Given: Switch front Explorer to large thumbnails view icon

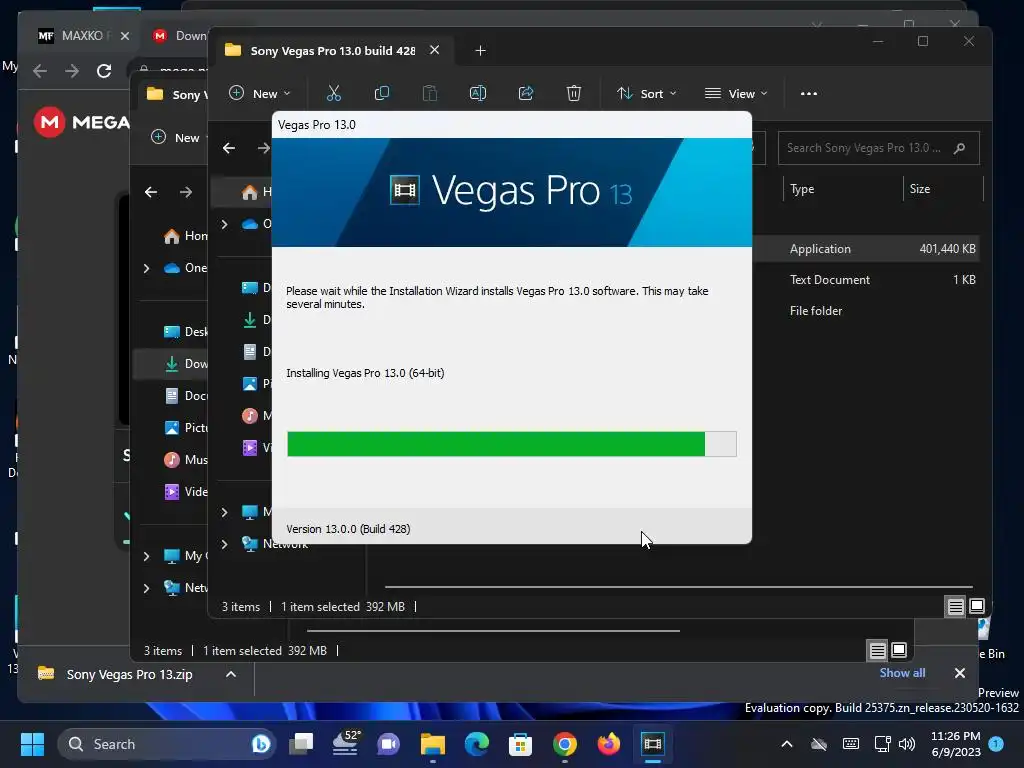Looking at the screenshot, I should point(977,606).
